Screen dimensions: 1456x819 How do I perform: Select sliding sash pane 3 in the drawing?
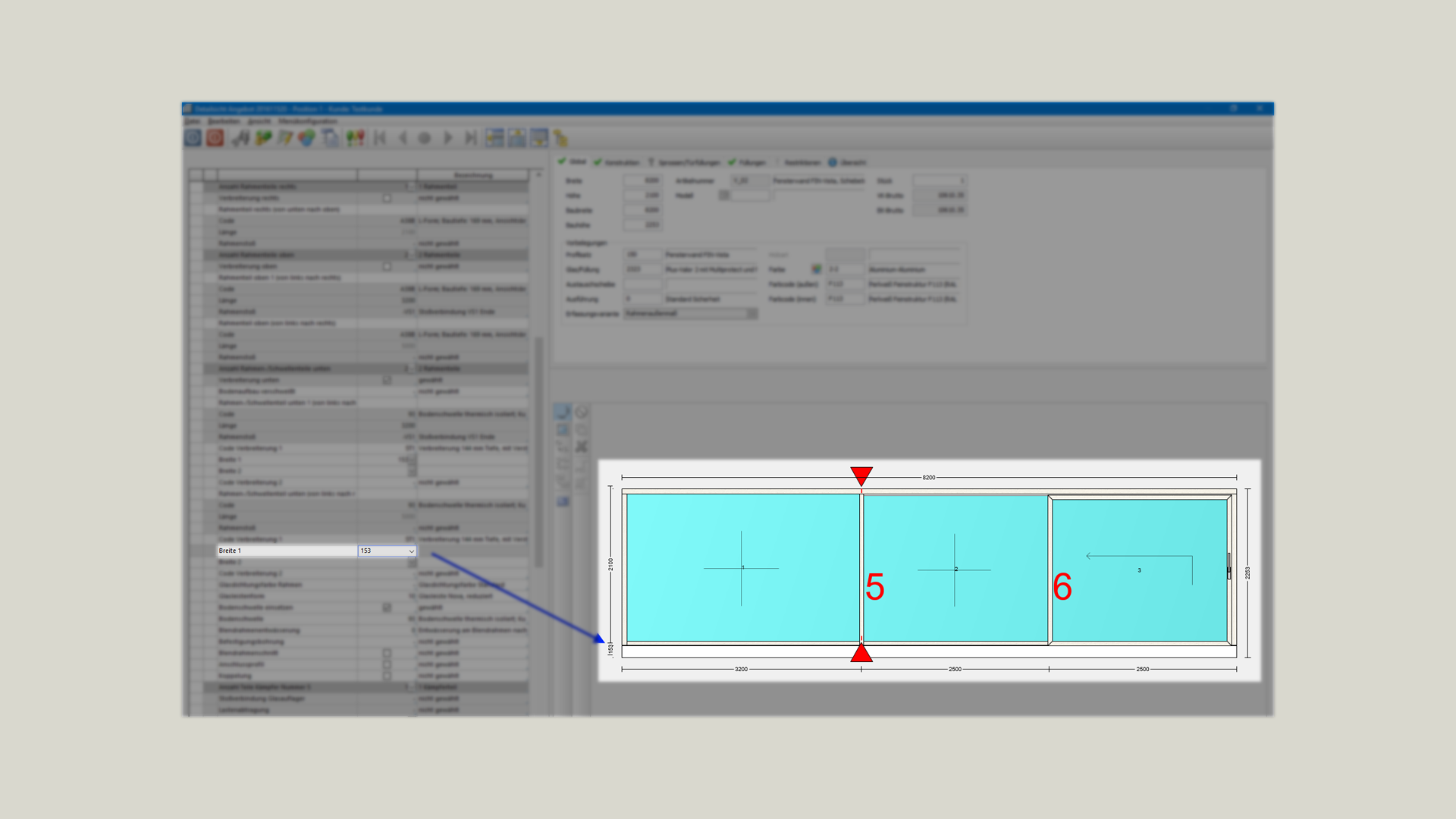[1139, 570]
